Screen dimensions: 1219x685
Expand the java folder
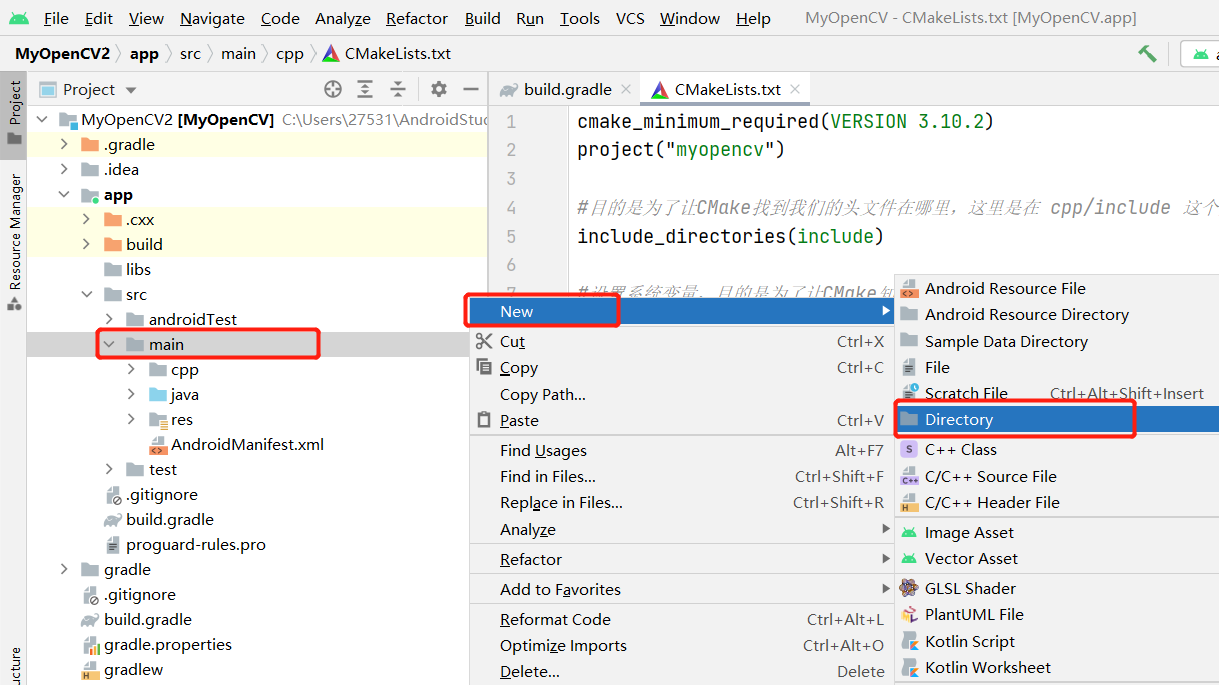131,394
